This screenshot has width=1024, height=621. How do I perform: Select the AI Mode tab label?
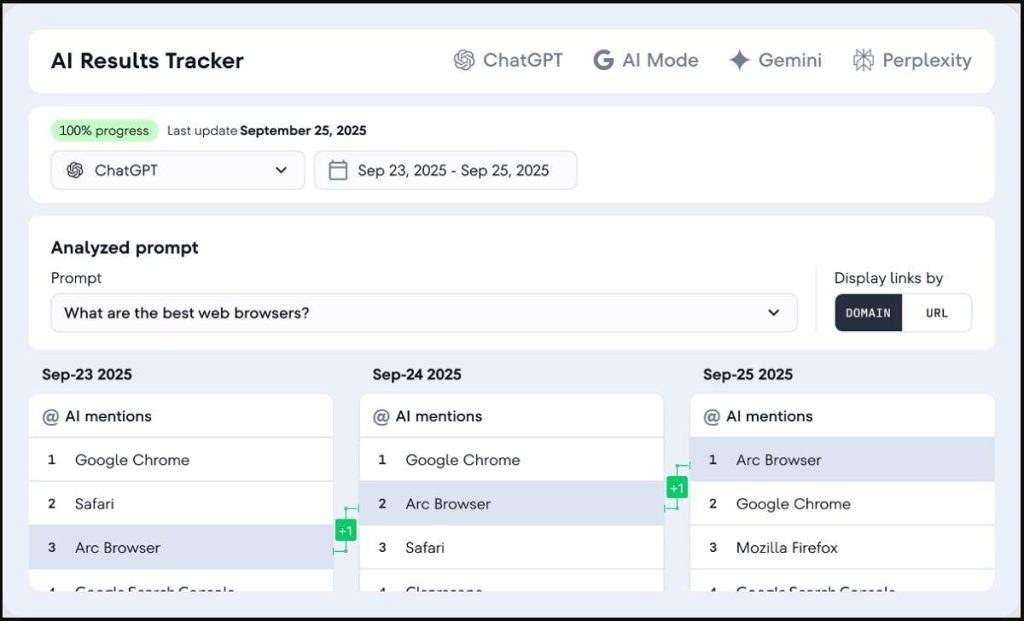660,60
